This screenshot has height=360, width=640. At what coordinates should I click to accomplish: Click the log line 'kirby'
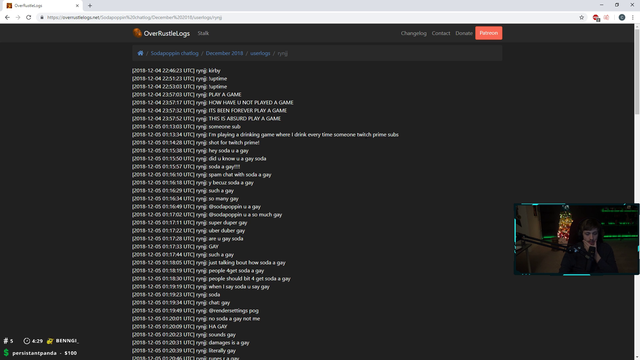point(176,71)
